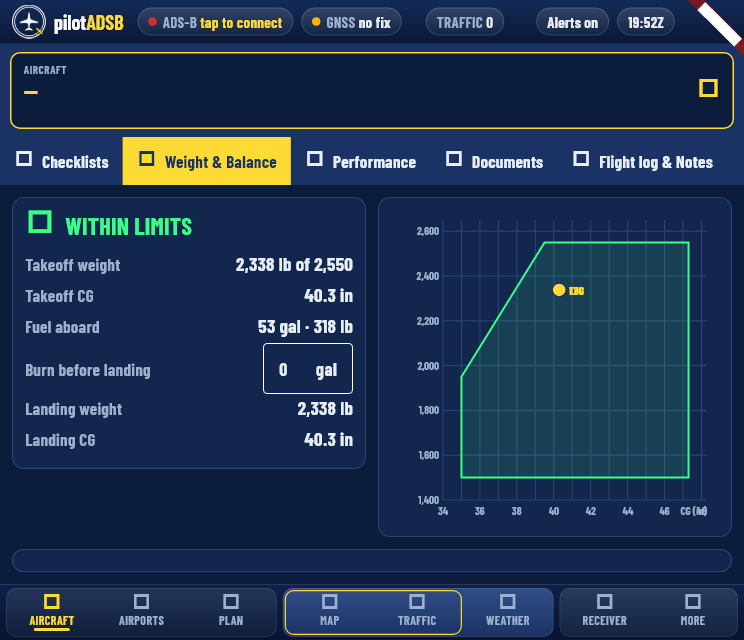Click the green Within Limits status icon
This screenshot has width=744, height=640.
coord(40,222)
